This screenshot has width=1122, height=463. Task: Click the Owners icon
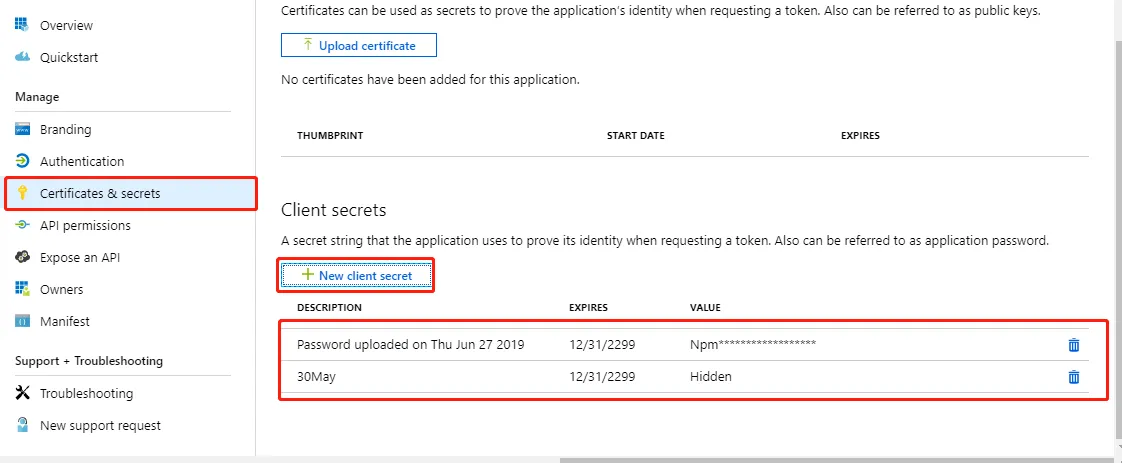22,289
